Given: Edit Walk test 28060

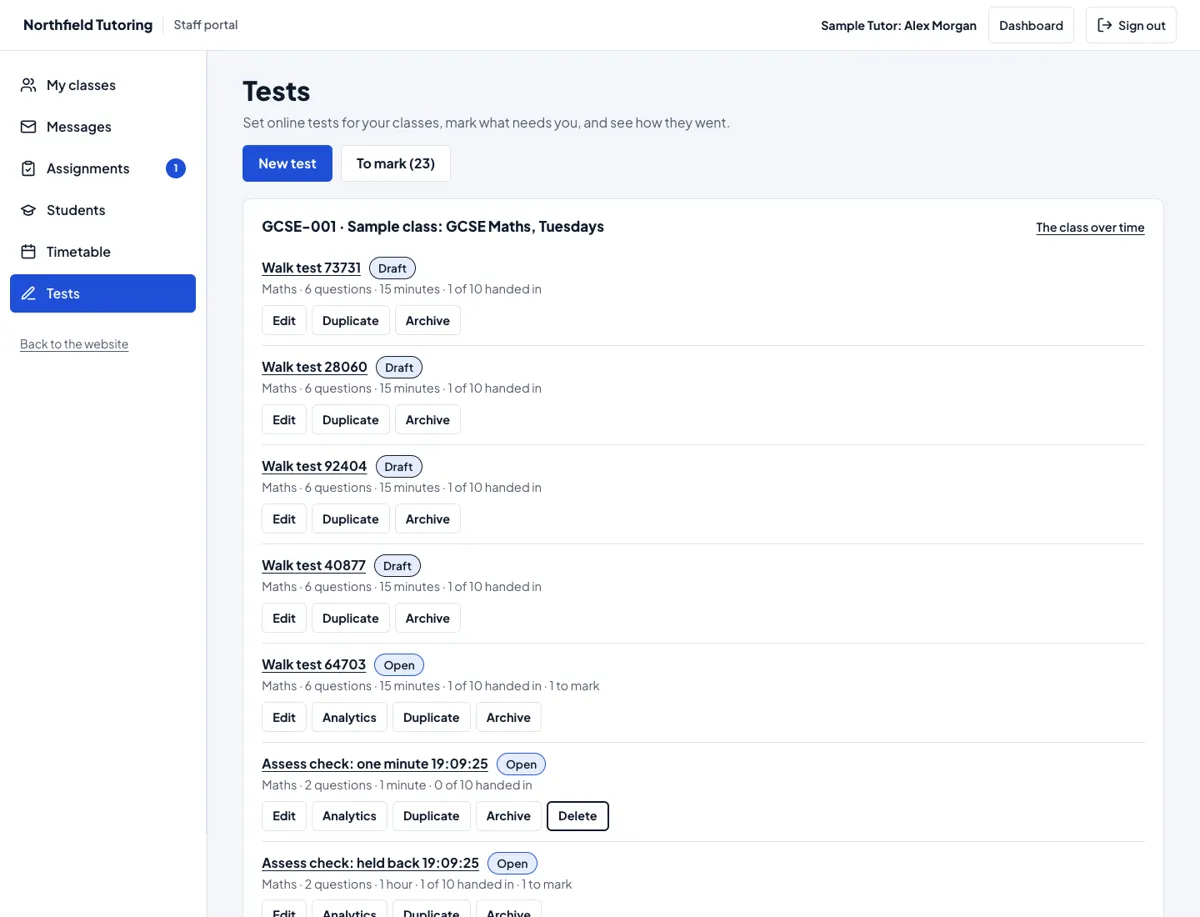Looking at the screenshot, I should pyautogui.click(x=284, y=420).
